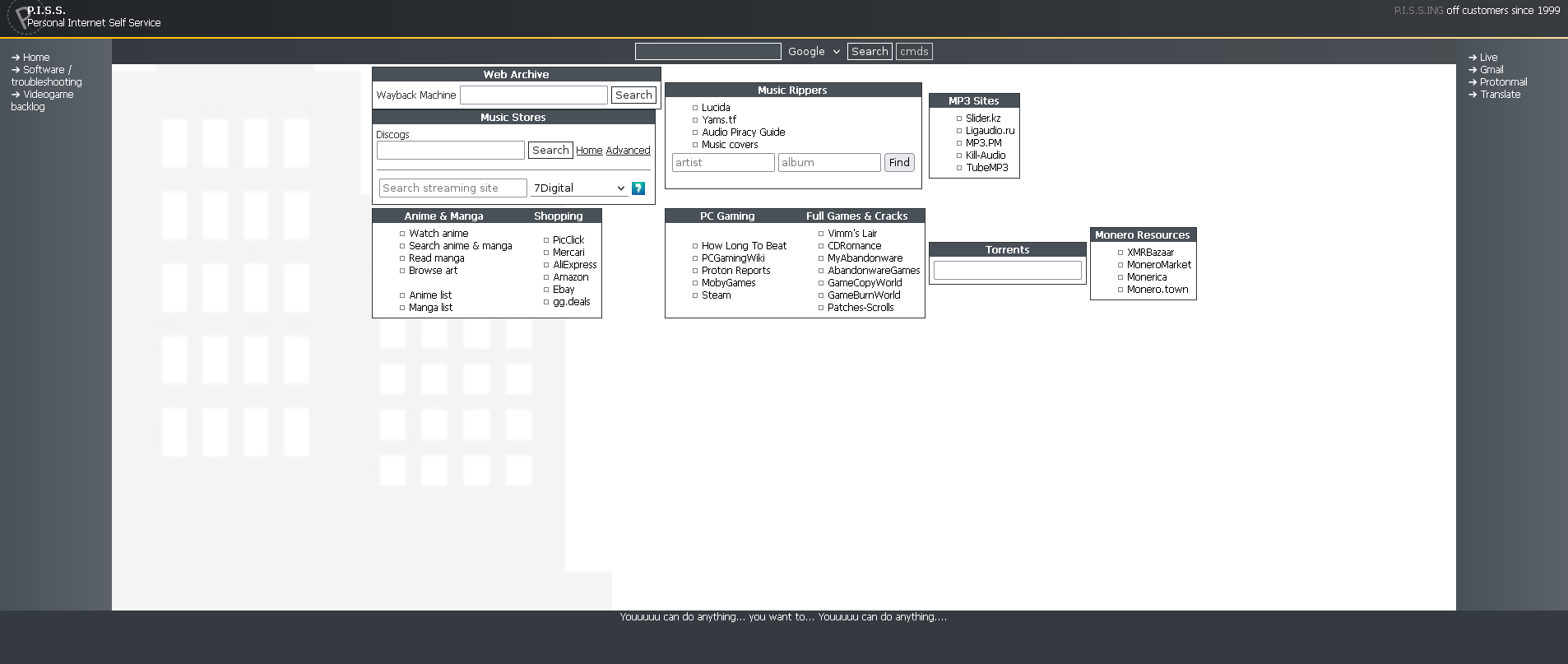This screenshot has width=1568, height=664.
Task: Open the PCGamingWiki link
Action: (733, 258)
